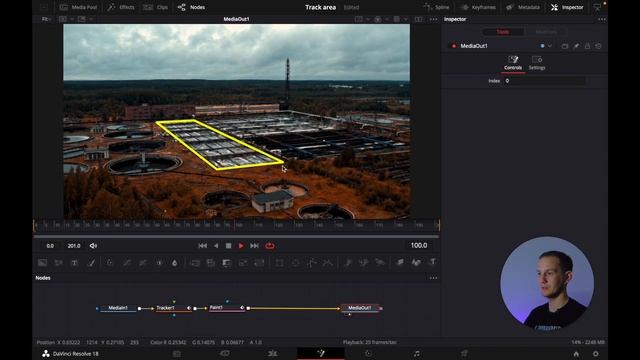Viewport: 640px width, 360px height.
Task: Open Project Settings gear icon
Action: click(x=596, y=354)
